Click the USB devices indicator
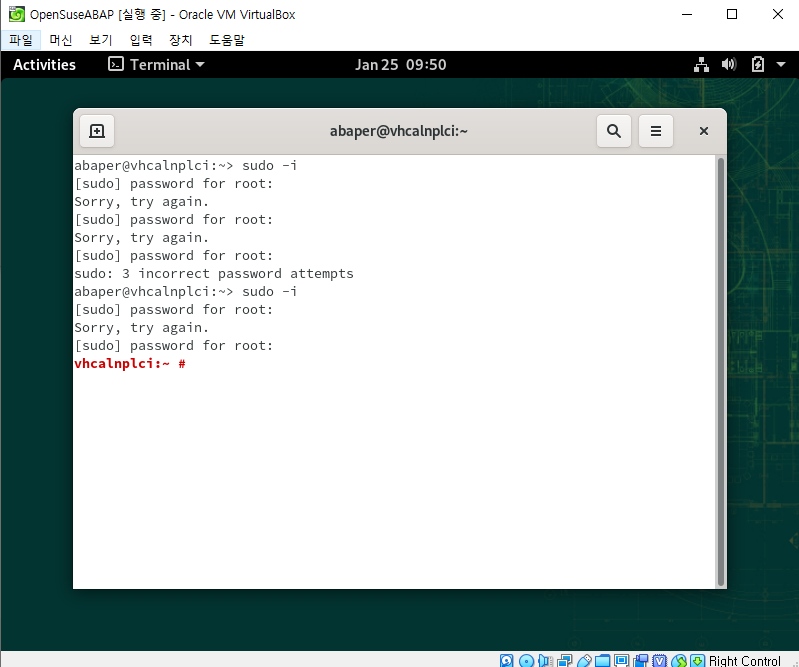Screen dimensions: 799x667 [583, 660]
